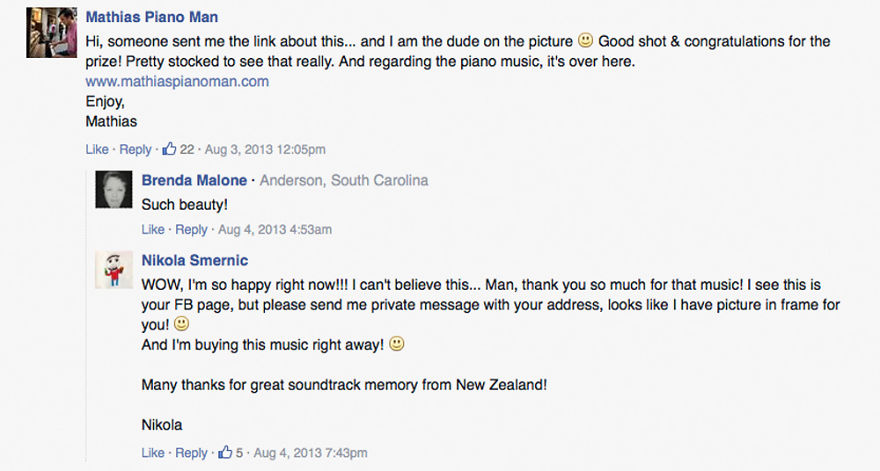This screenshot has width=880, height=471.
Task: Click the Aug 3, 2013 12:05pm timestamp
Action: coord(264,150)
